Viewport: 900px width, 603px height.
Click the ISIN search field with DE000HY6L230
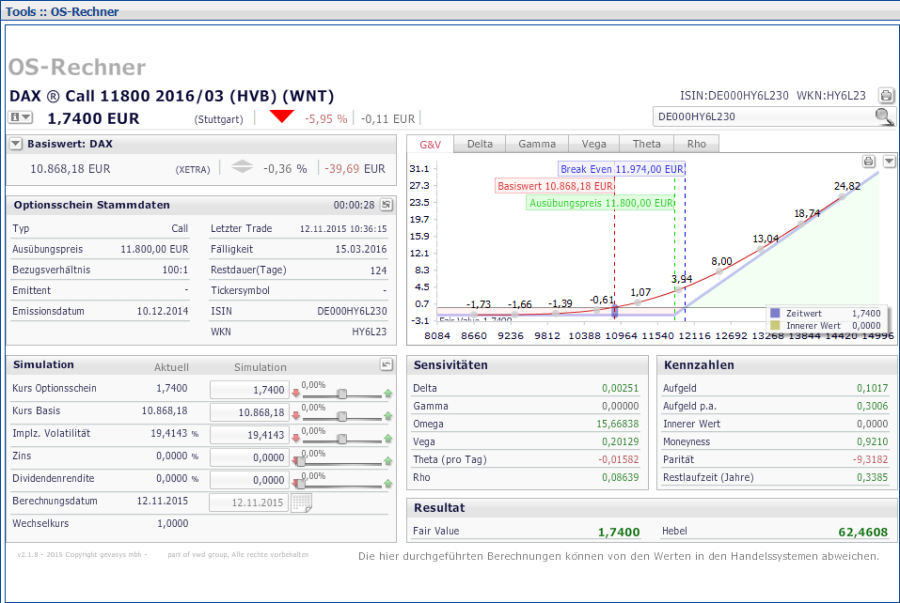coord(760,117)
